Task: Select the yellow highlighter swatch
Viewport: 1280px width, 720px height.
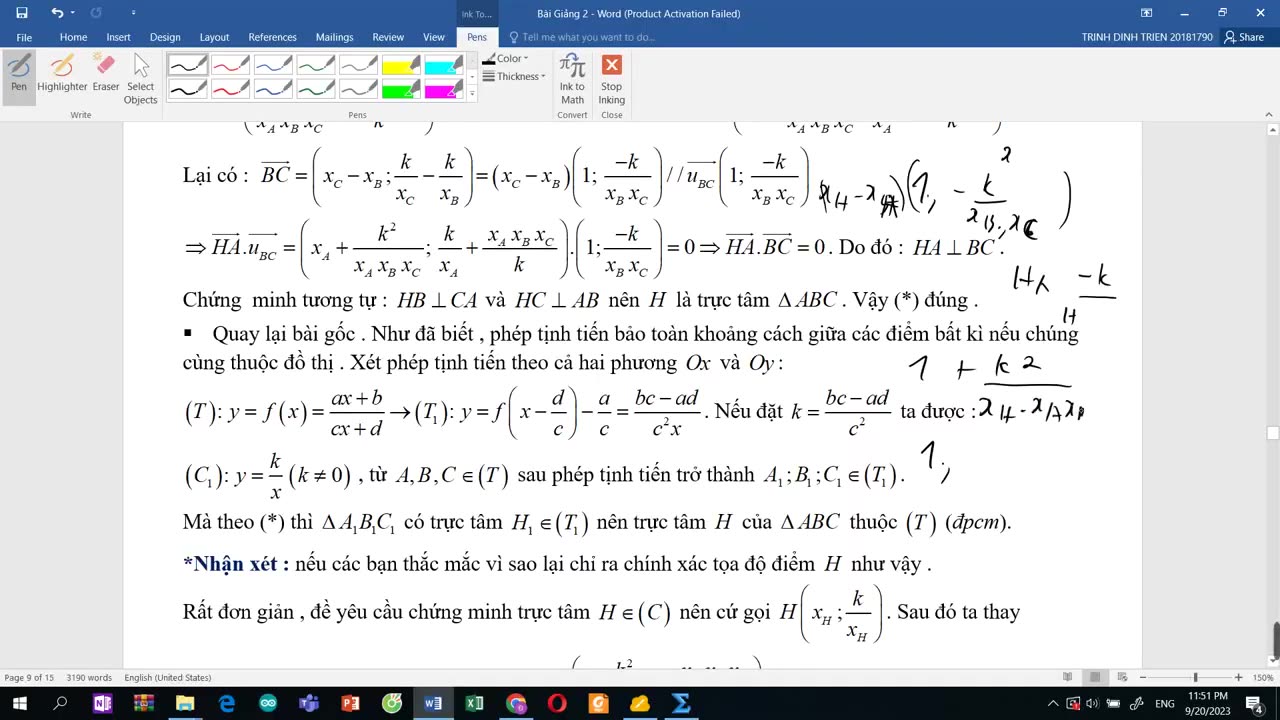Action: coord(401,65)
